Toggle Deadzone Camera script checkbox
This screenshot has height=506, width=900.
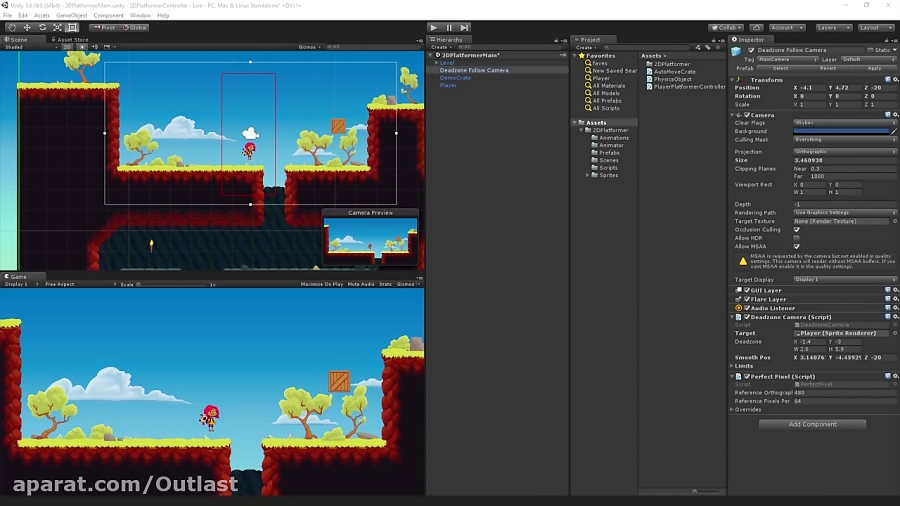click(747, 317)
